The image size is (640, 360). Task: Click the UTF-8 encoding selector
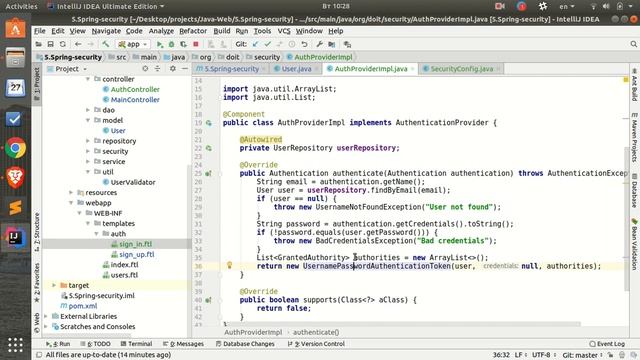pos(543,355)
